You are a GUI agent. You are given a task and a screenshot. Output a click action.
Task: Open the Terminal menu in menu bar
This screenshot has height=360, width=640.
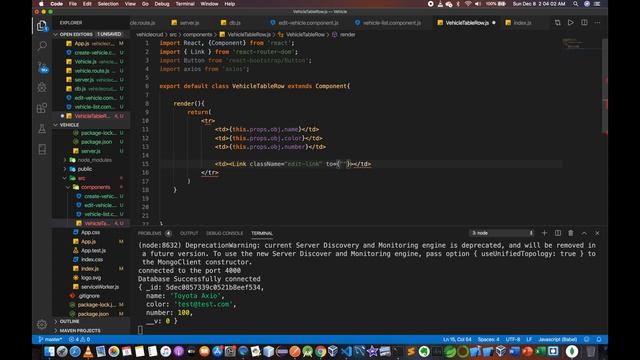coord(185,4)
